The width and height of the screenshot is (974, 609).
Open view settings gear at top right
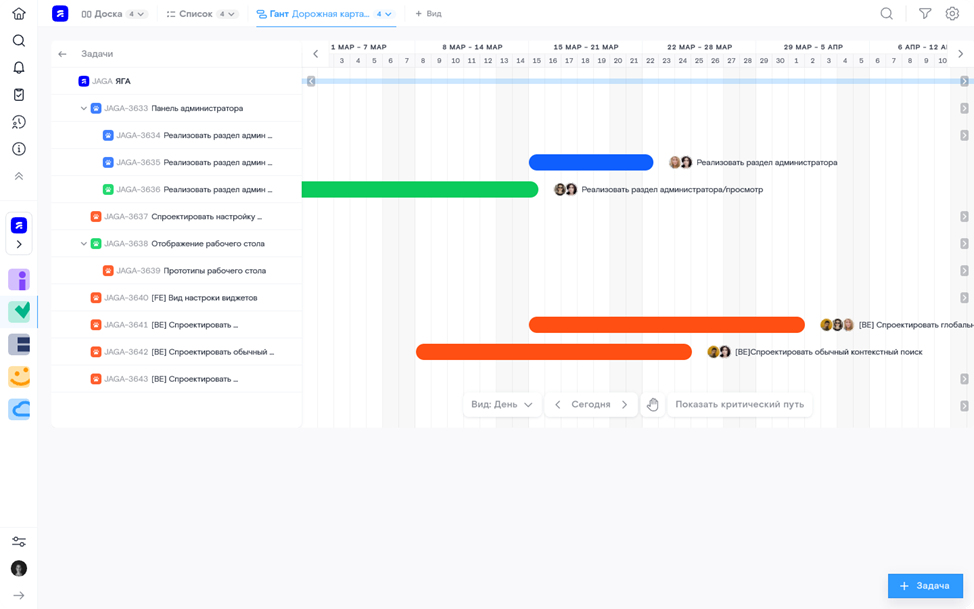952,14
